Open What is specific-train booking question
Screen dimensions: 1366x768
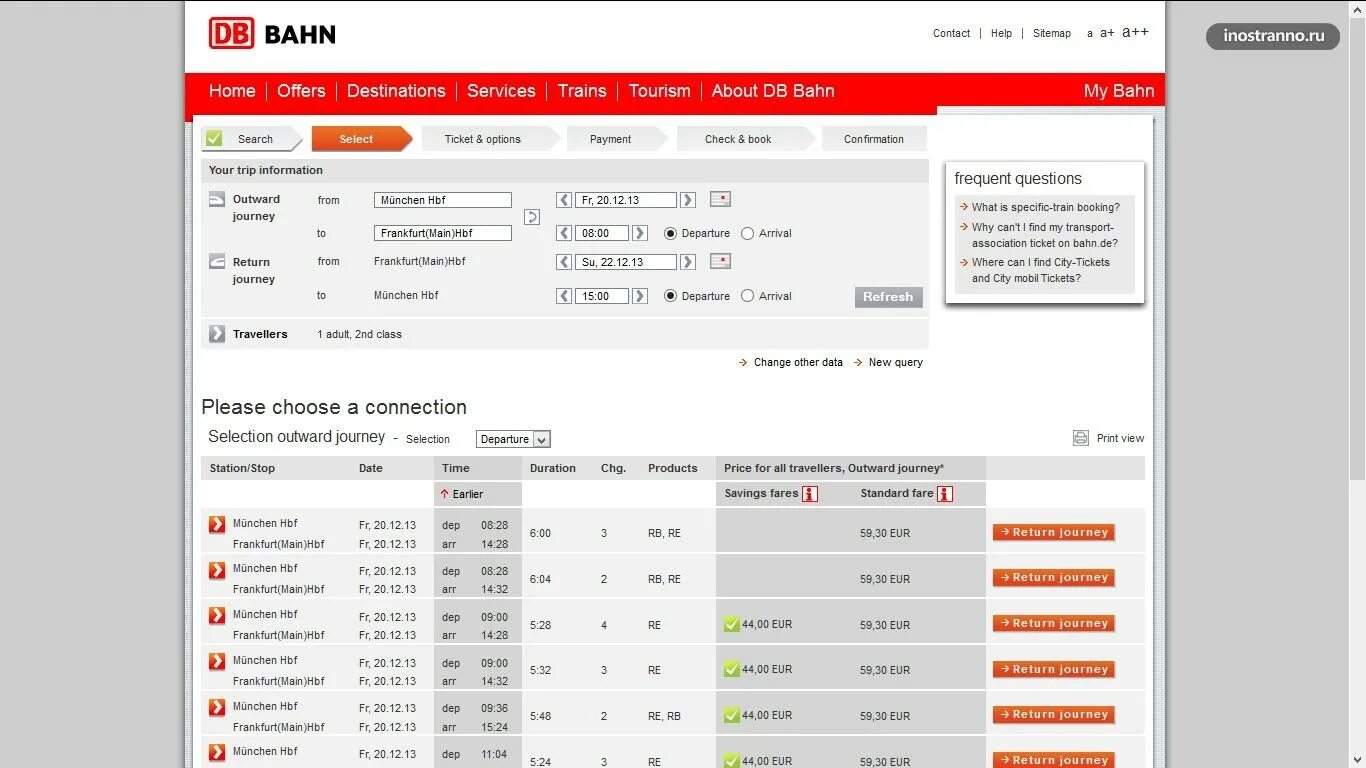[1046, 207]
